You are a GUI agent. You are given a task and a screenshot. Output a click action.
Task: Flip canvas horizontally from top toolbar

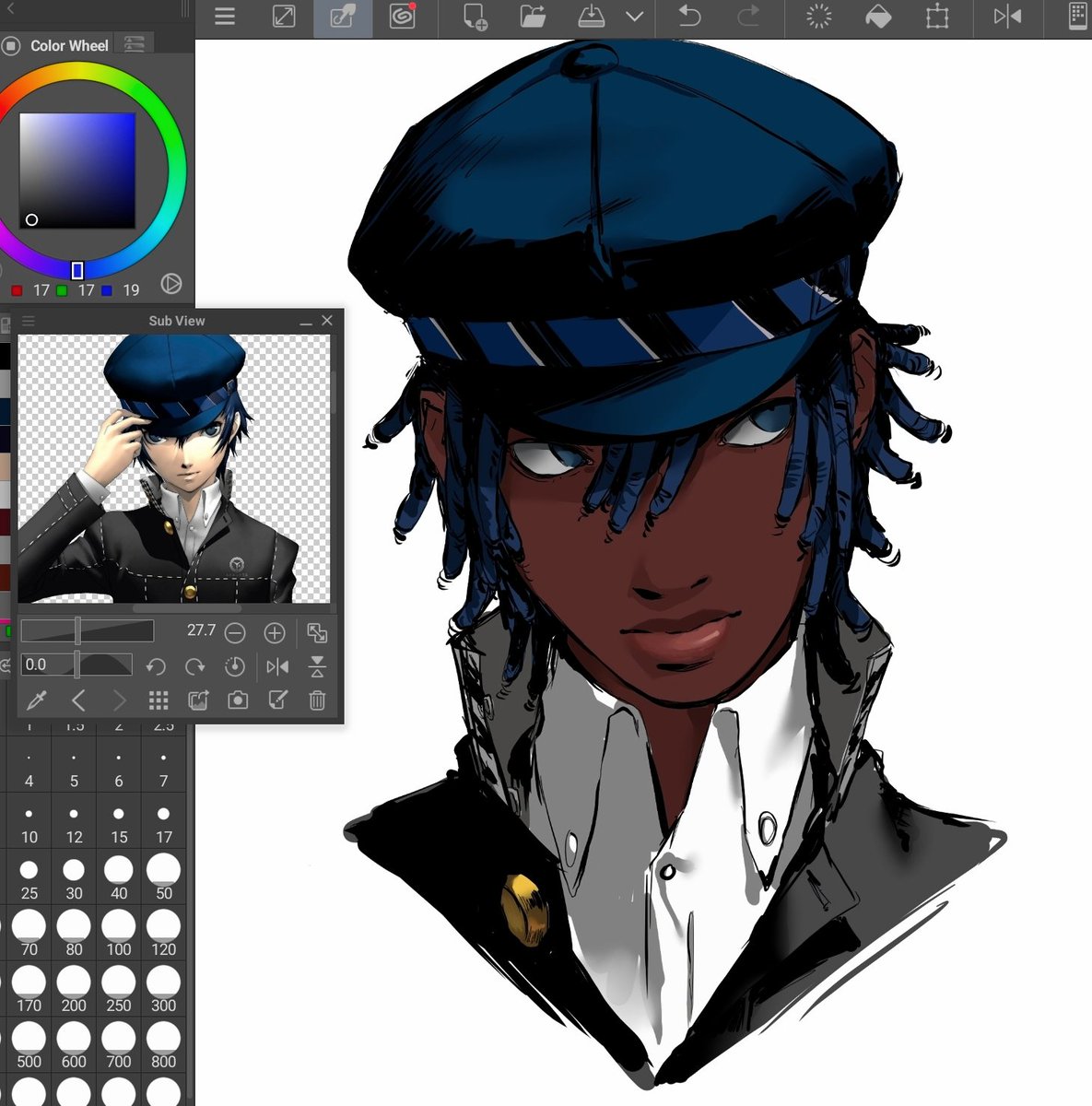pyautogui.click(x=1007, y=17)
